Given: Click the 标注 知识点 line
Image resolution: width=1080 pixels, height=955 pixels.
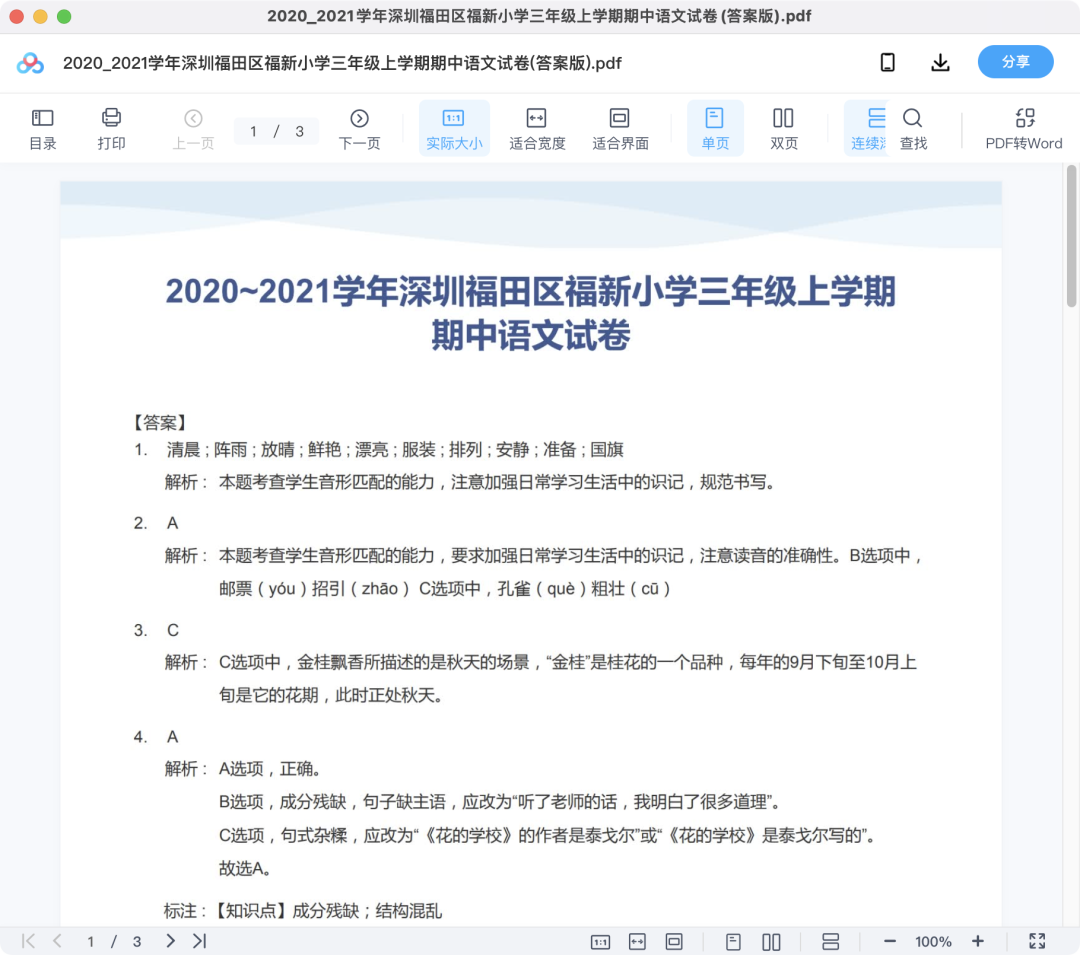Looking at the screenshot, I should pyautogui.click(x=302, y=911).
